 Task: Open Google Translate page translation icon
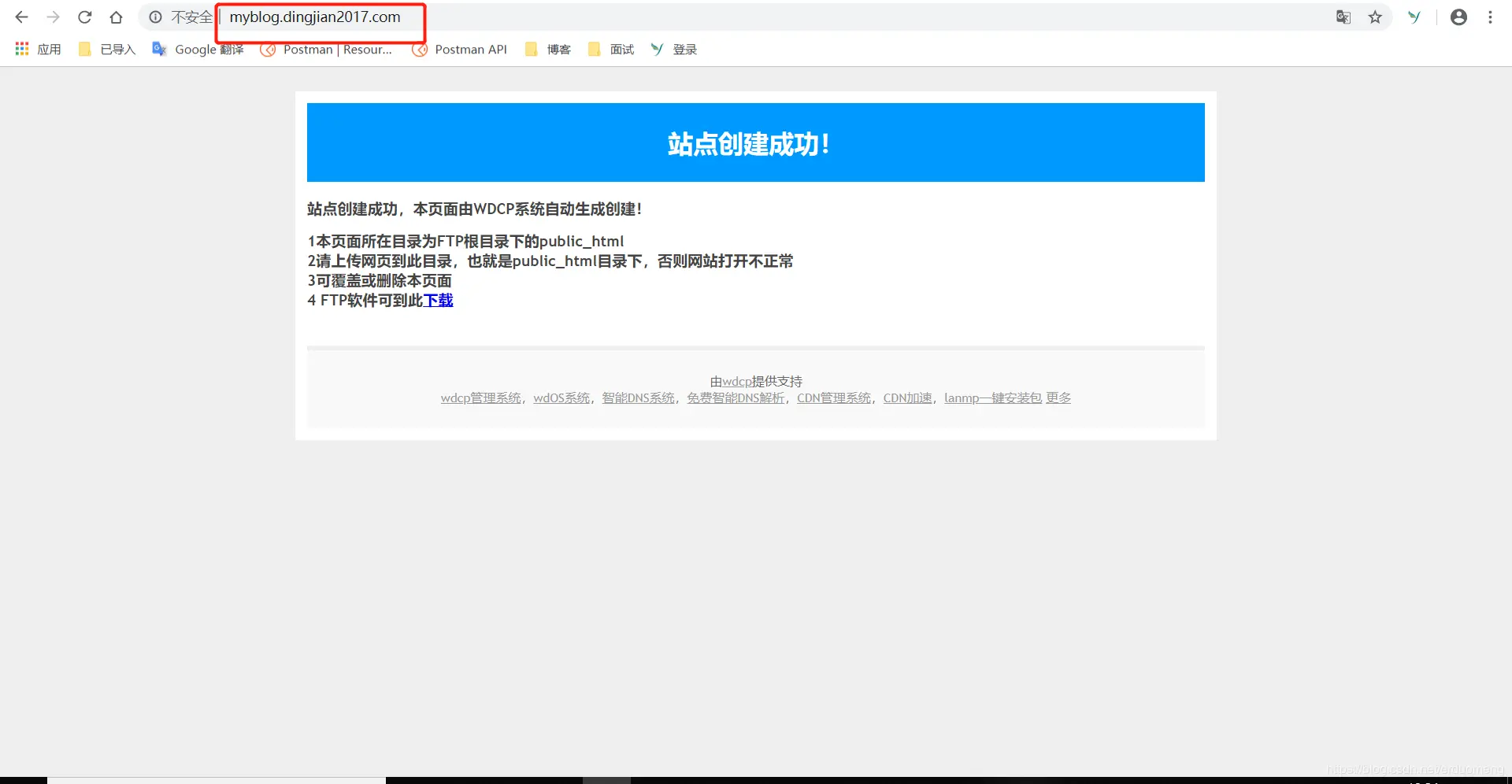tap(1343, 17)
